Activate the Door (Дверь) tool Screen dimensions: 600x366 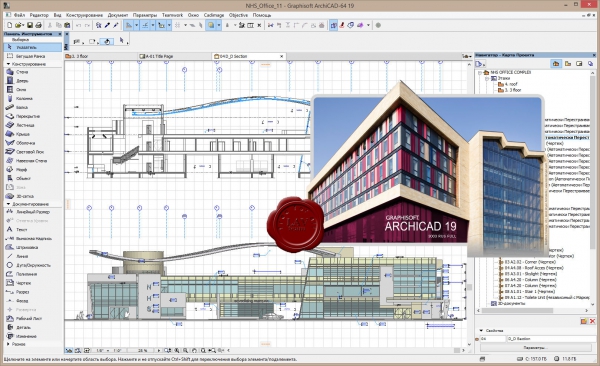click(x=32, y=81)
